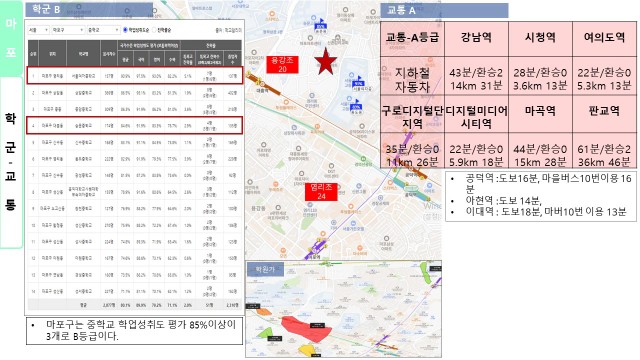Click the highlighted rank 4 row in school table
Screen dimensions: 640x360
click(135, 125)
